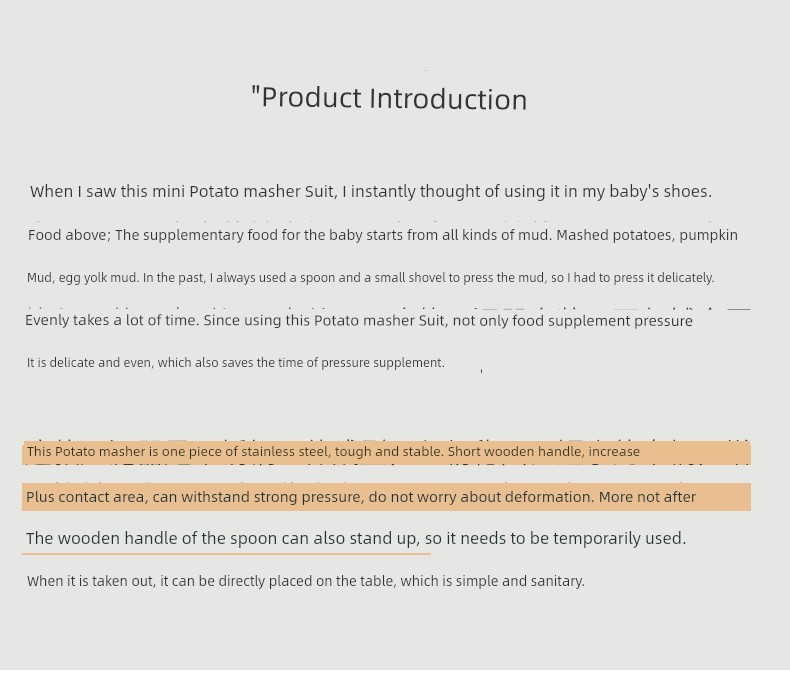Click the orange underline beneath the spoon sentence

[226, 554]
